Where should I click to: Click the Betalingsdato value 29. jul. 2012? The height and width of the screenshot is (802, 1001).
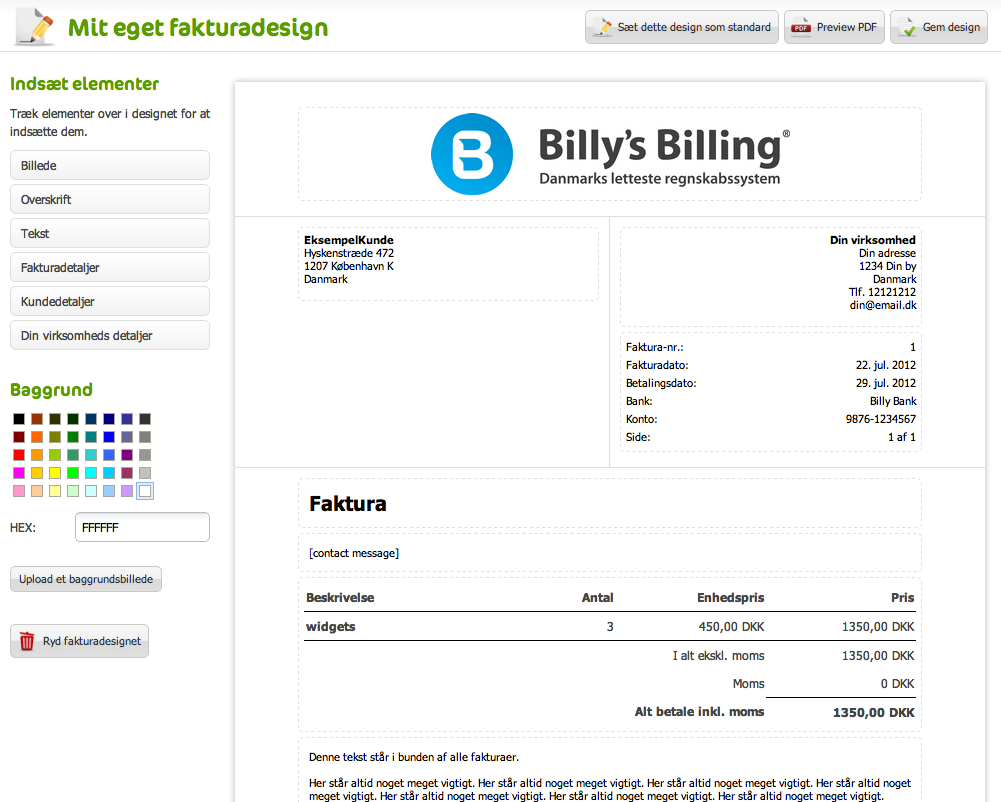click(885, 382)
